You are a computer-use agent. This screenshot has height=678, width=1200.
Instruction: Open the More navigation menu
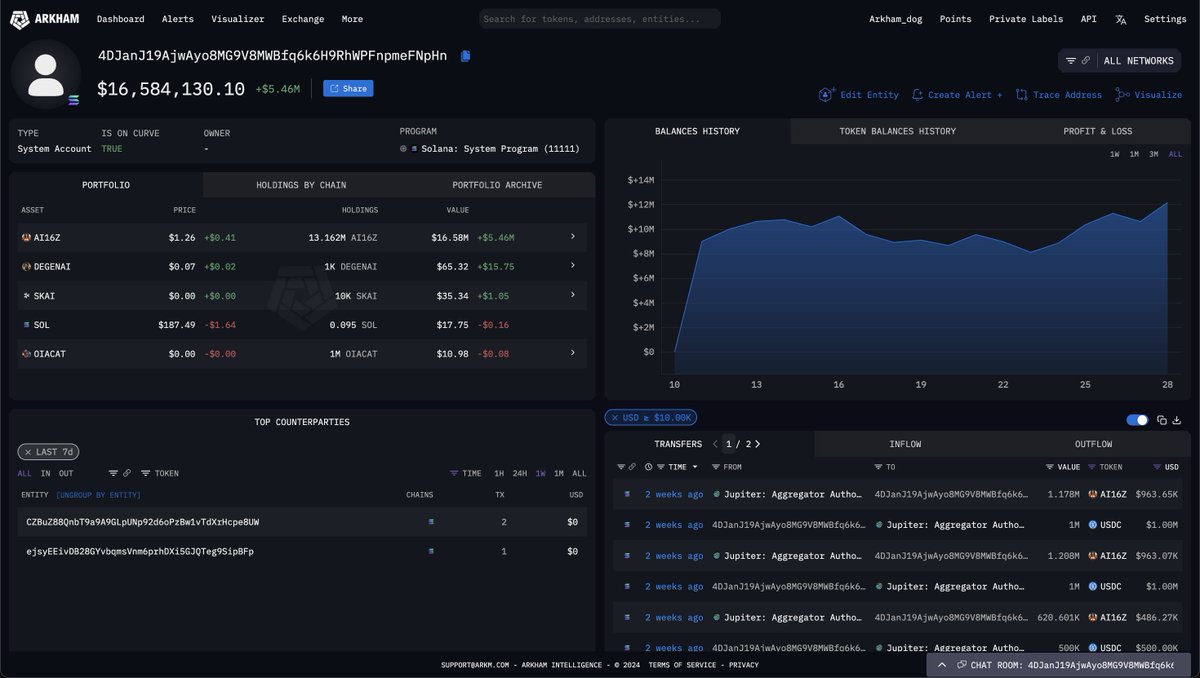352,19
